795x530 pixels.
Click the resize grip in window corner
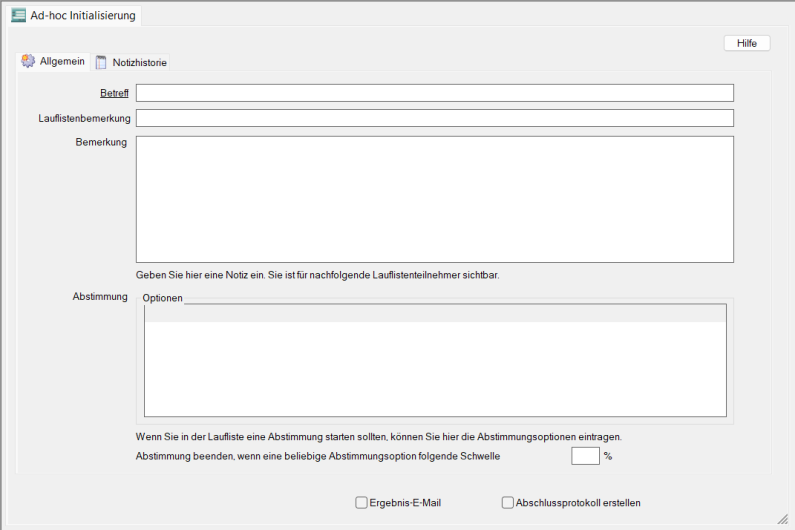coord(782,518)
